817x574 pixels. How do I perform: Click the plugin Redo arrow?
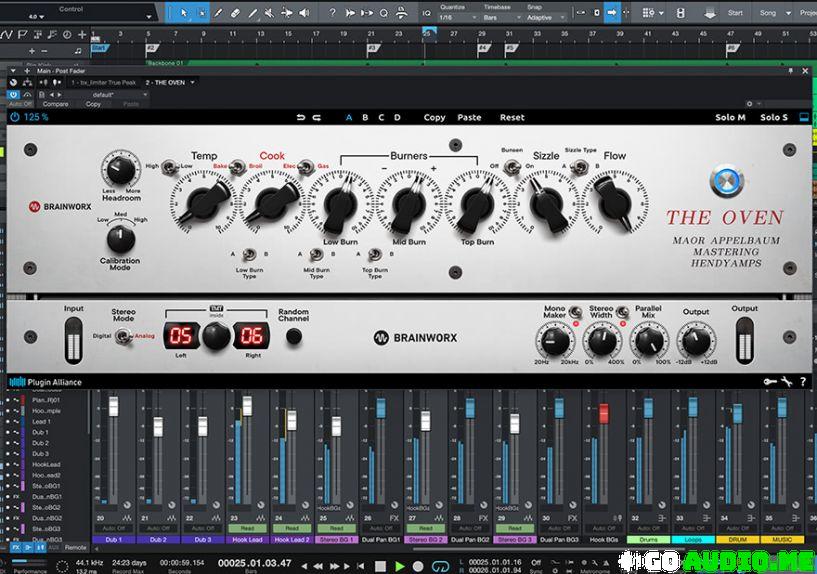tap(316, 118)
